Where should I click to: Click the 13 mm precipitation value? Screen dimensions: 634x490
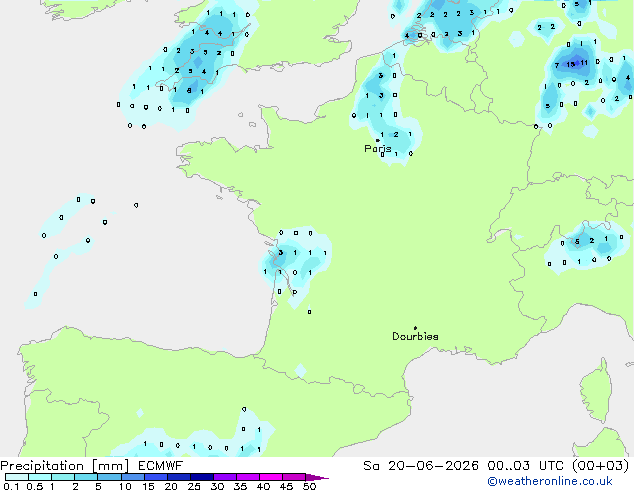pyautogui.click(x=571, y=64)
